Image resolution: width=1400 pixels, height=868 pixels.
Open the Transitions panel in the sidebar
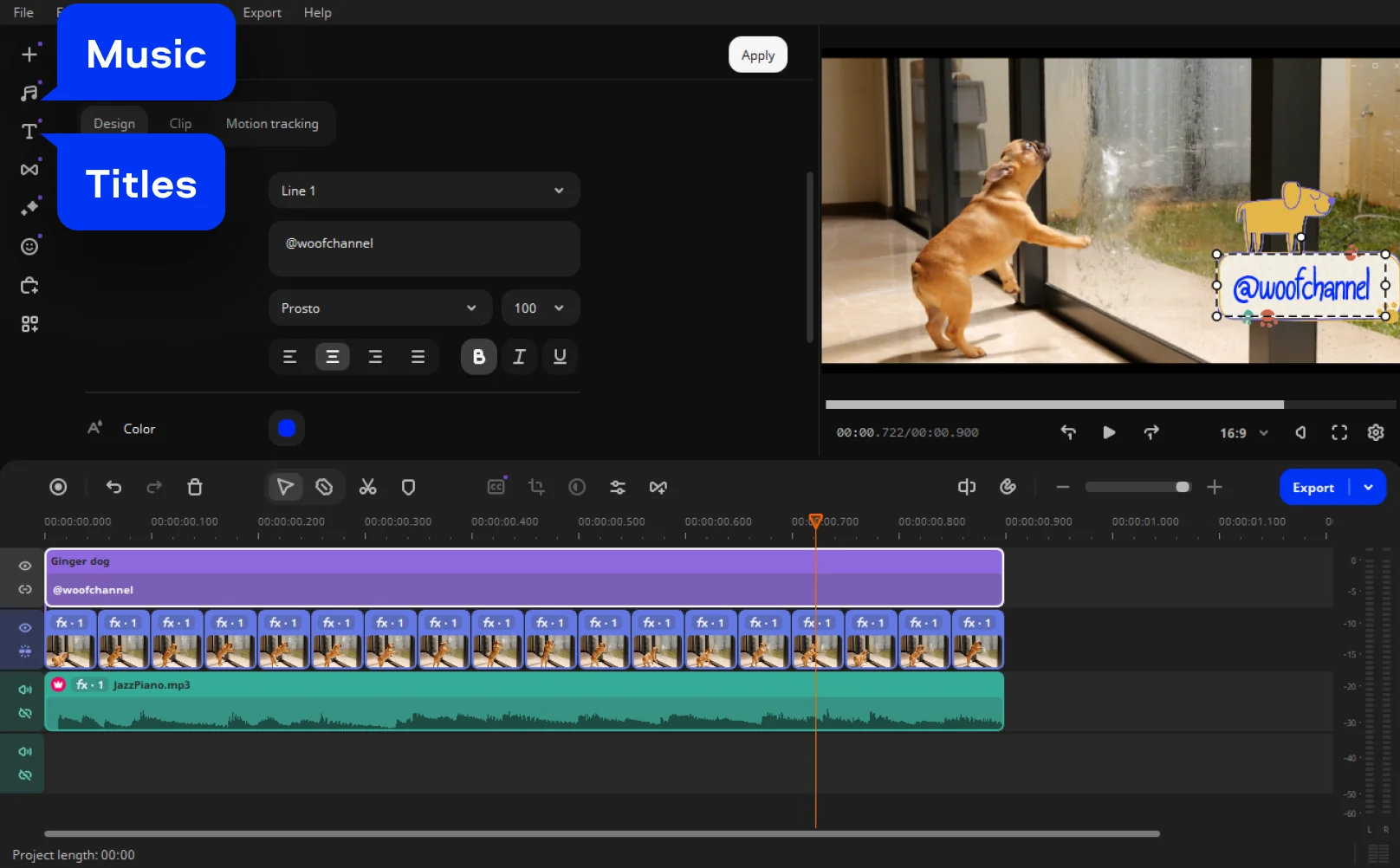tap(29, 170)
